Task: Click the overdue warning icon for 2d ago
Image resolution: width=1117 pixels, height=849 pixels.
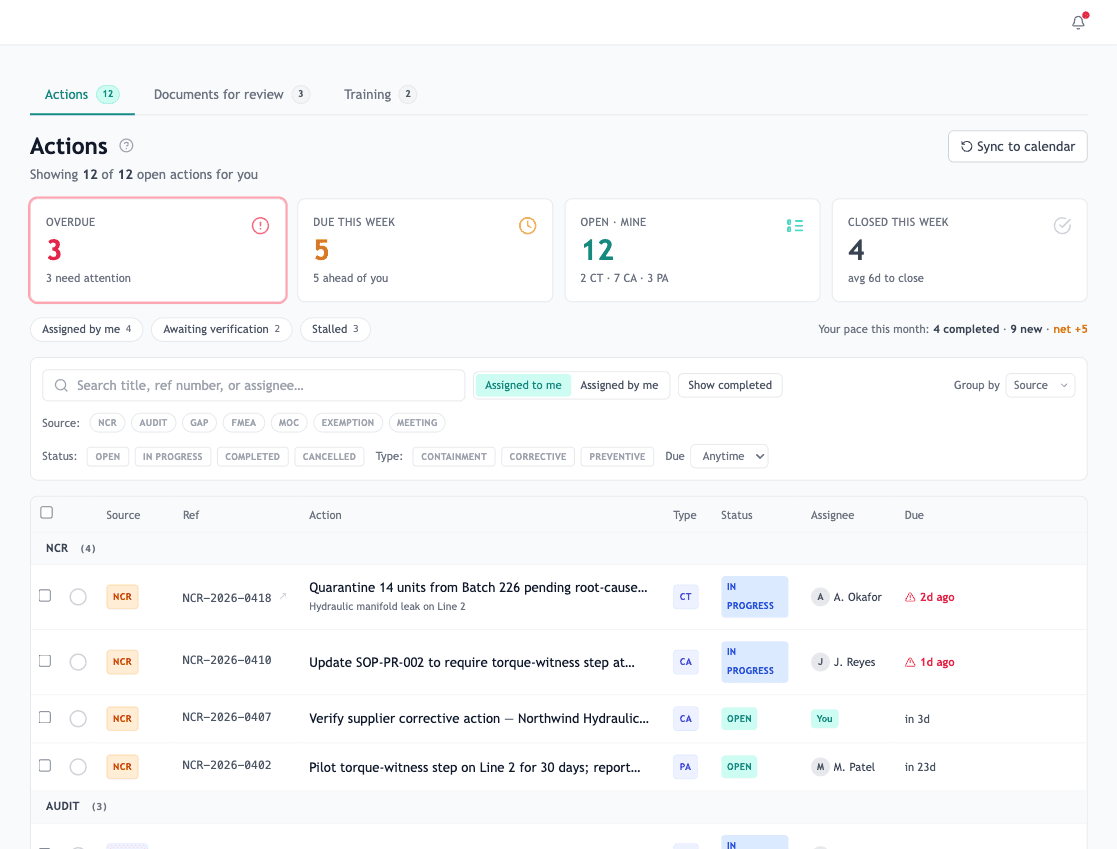Action: [910, 597]
